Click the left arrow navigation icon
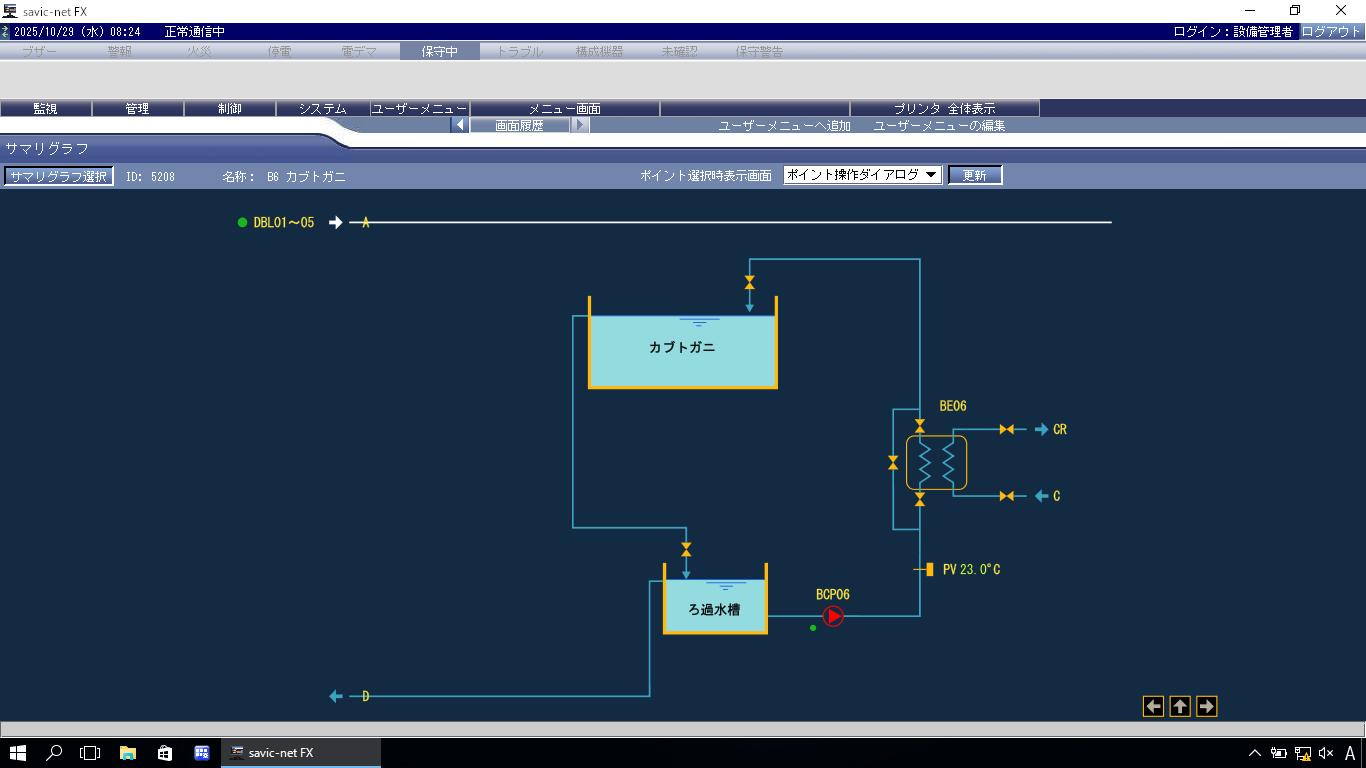Viewport: 1366px width, 768px height. [1153, 706]
